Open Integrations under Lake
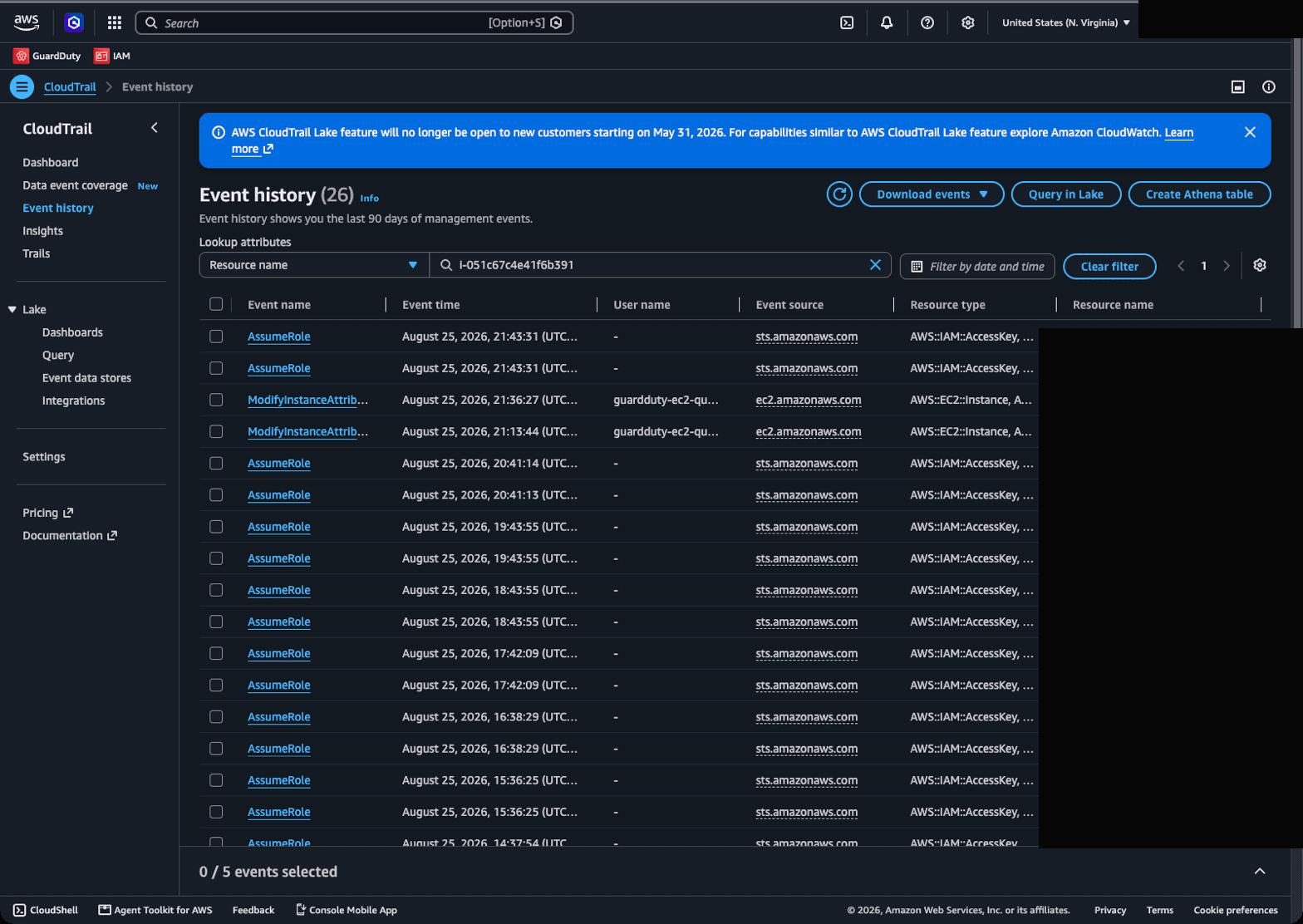 73,401
